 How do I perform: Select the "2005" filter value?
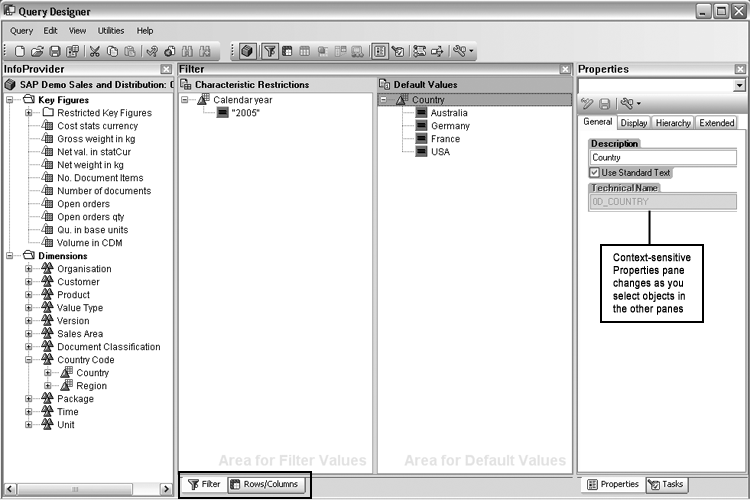(x=245, y=113)
